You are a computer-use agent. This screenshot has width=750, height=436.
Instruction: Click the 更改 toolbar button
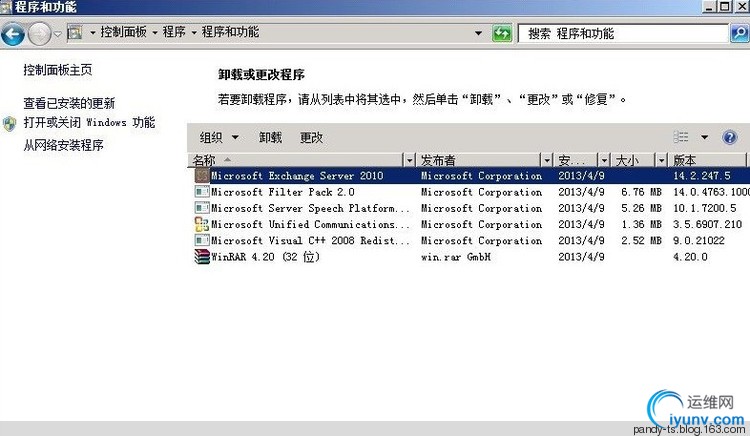311,138
